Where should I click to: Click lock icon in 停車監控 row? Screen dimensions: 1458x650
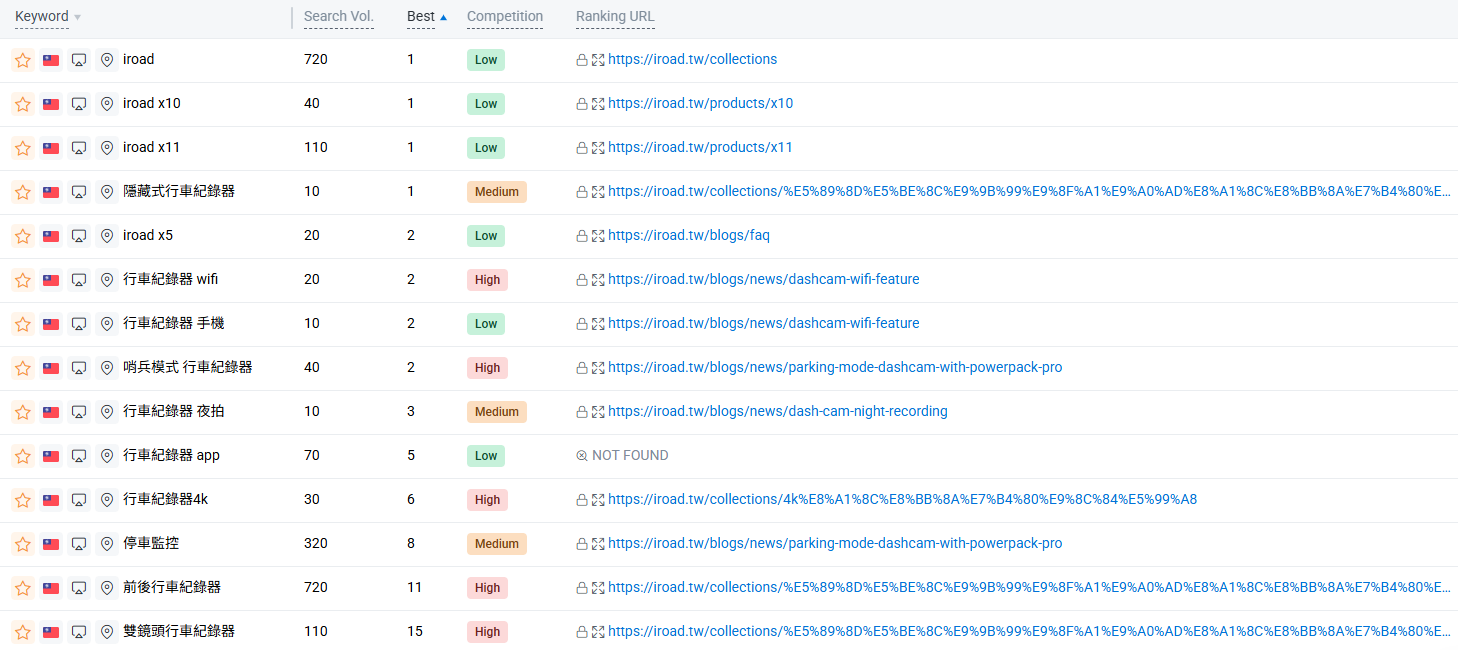[x=582, y=544]
